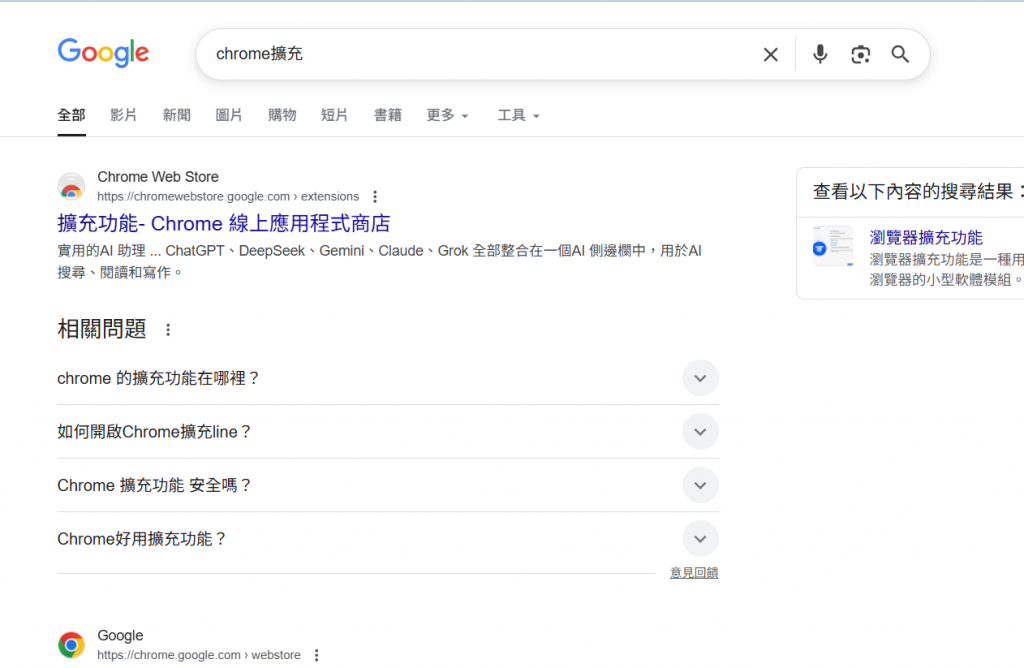Clear the search box with the X icon

pyautogui.click(x=771, y=54)
